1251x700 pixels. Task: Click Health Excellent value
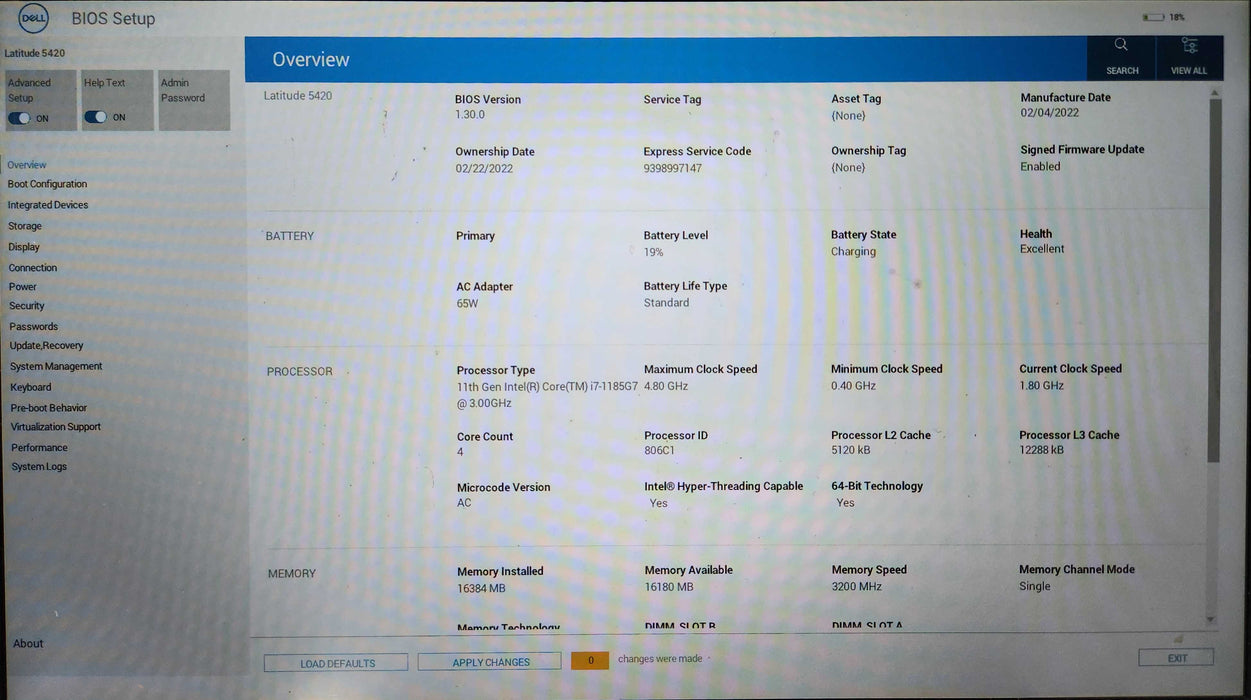[1042, 249]
